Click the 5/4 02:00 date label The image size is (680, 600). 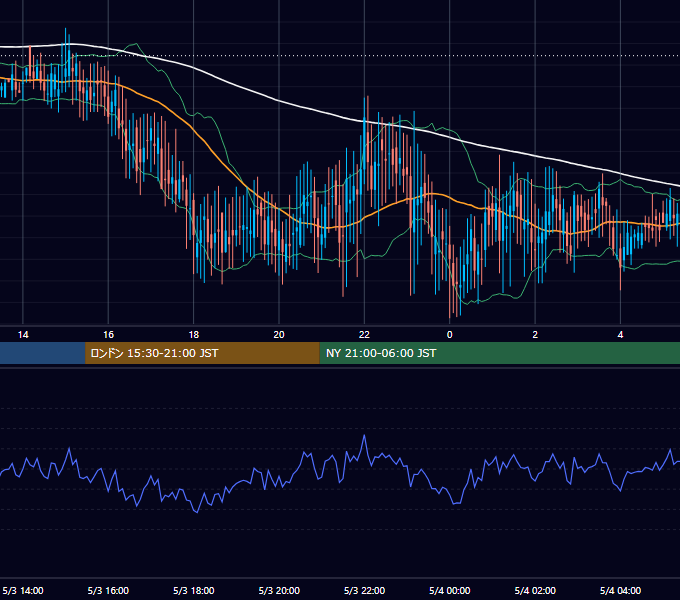(535, 591)
